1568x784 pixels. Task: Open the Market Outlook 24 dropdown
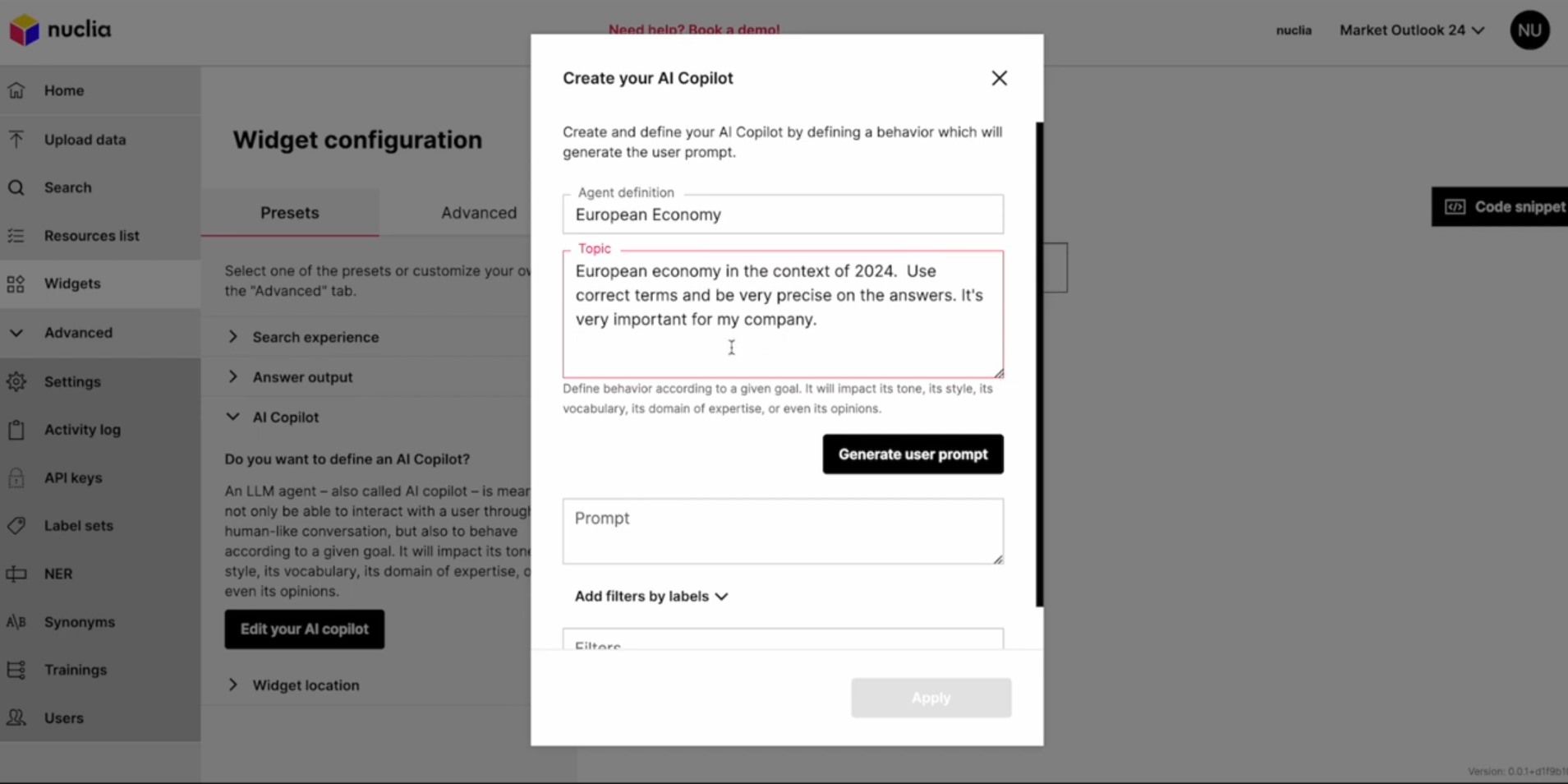1412,30
